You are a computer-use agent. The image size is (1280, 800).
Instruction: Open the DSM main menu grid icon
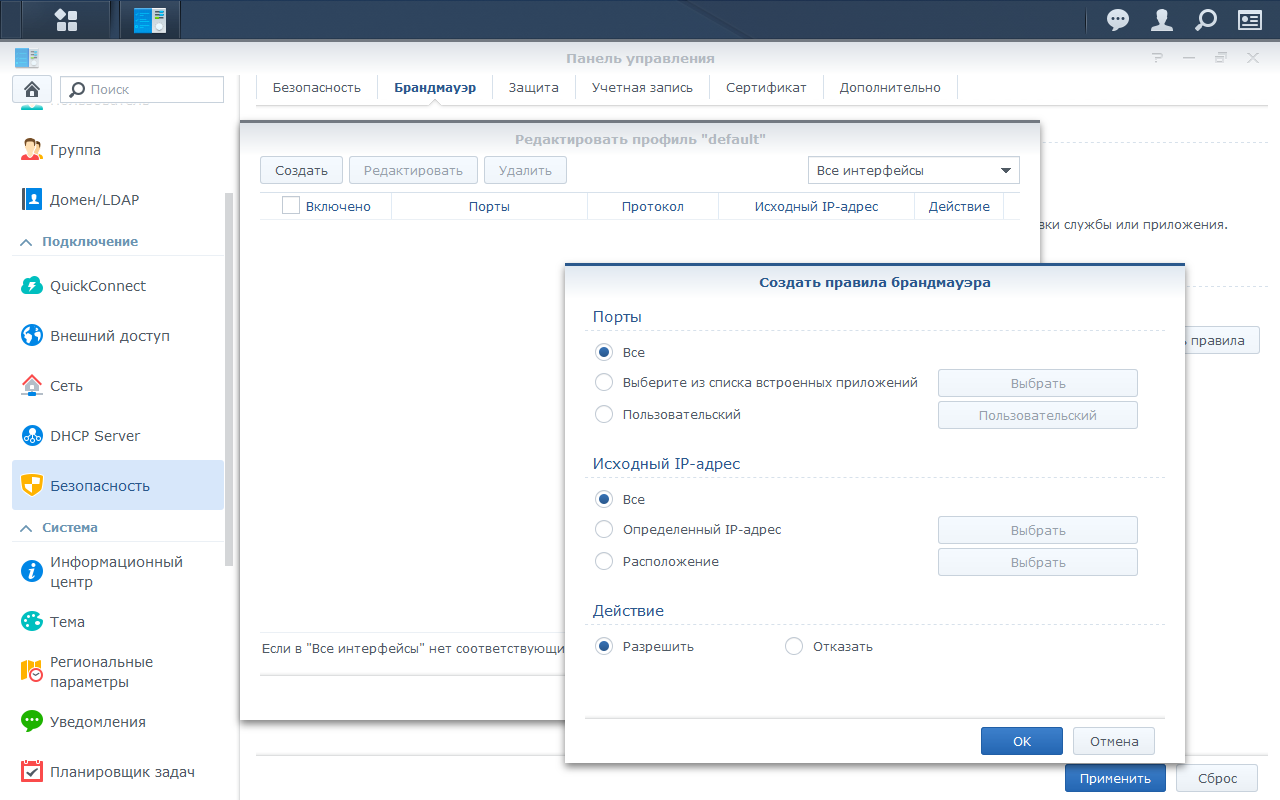pyautogui.click(x=66, y=20)
